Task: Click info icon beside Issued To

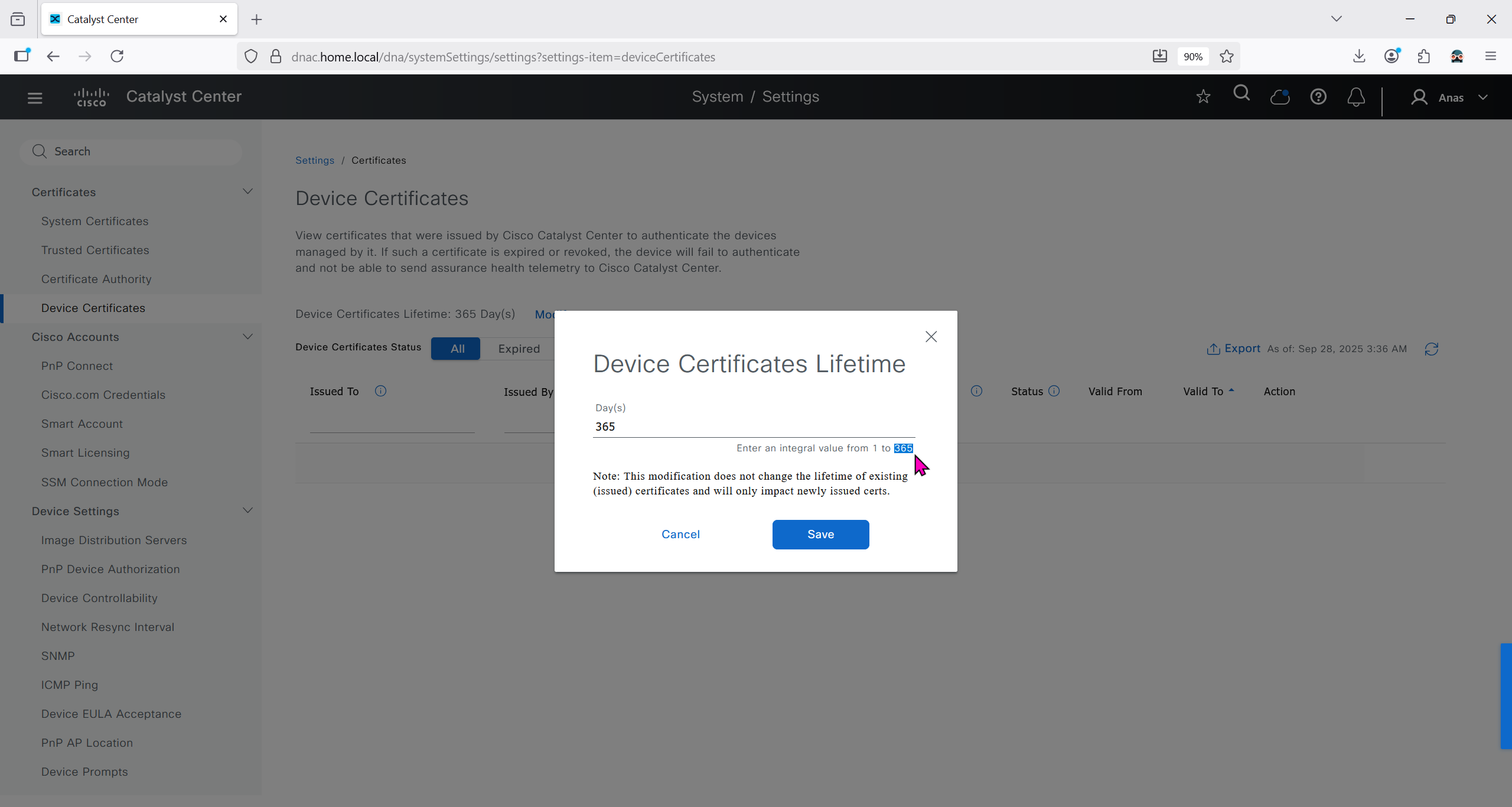Action: click(380, 391)
